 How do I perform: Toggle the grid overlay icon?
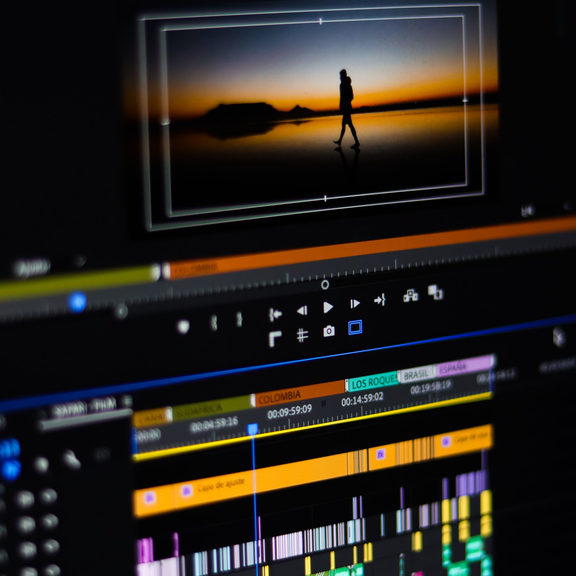[x=302, y=335]
